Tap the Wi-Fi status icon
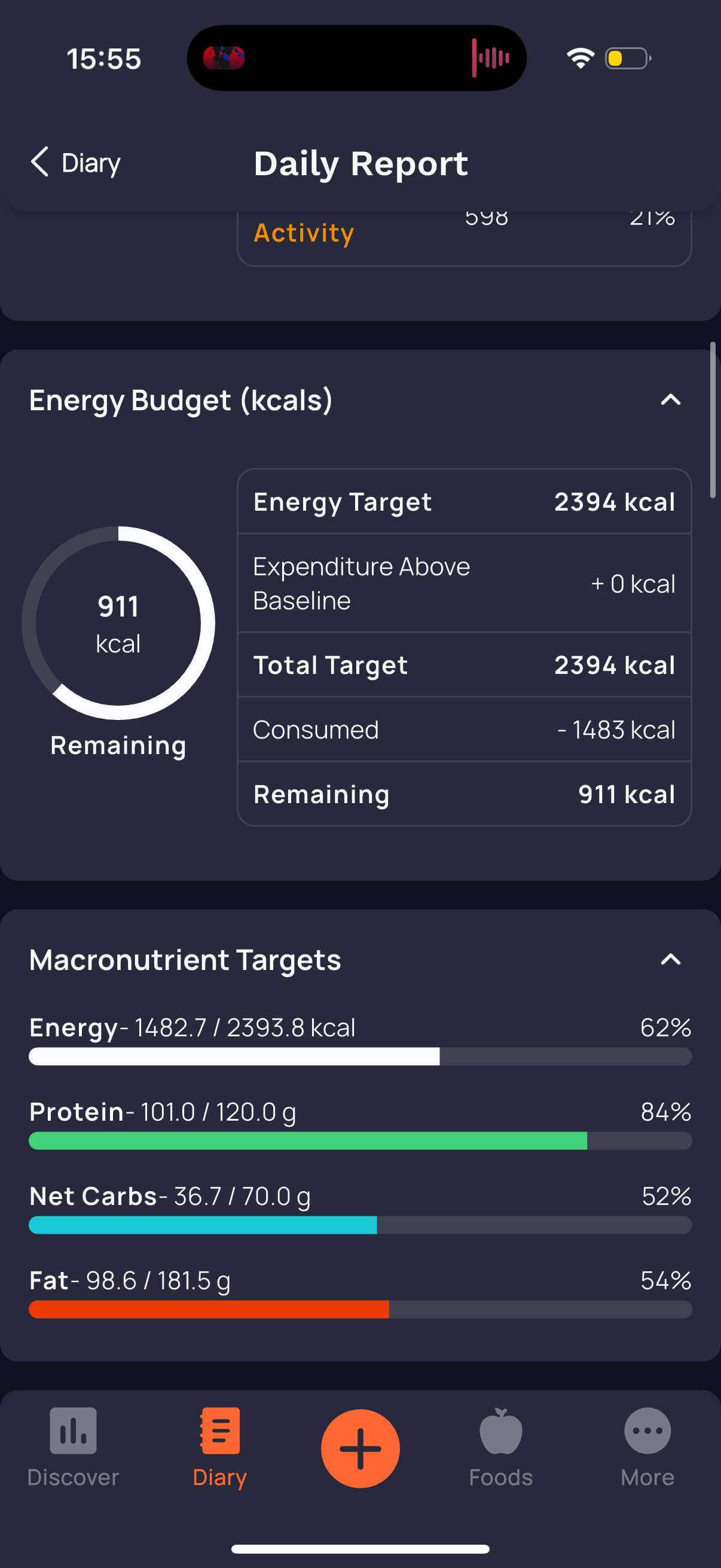 [580, 59]
